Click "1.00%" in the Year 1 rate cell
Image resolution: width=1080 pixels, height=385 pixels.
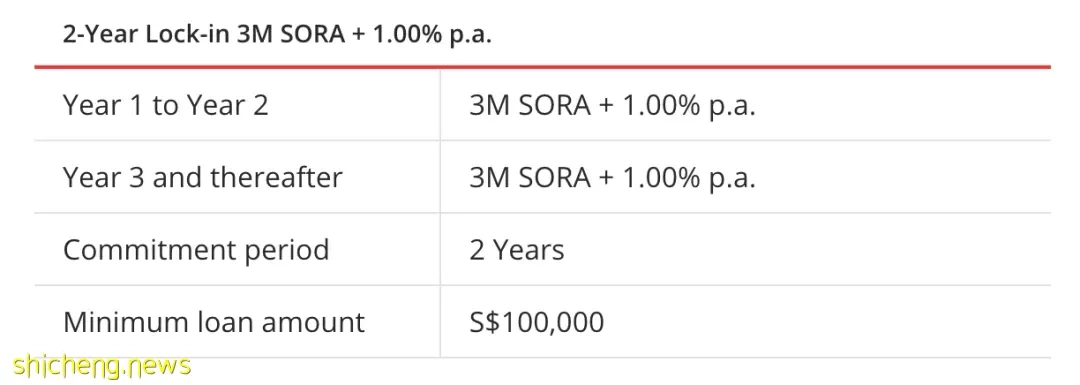click(x=661, y=105)
